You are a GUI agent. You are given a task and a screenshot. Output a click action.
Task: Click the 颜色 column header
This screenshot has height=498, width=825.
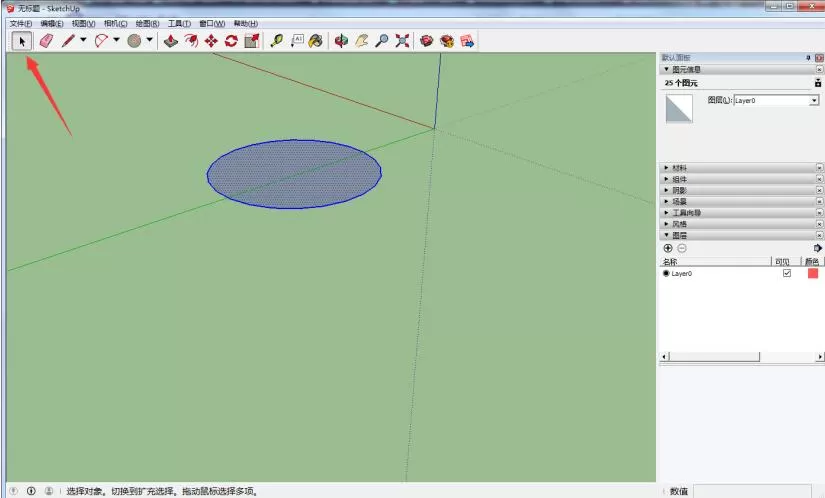pos(812,261)
